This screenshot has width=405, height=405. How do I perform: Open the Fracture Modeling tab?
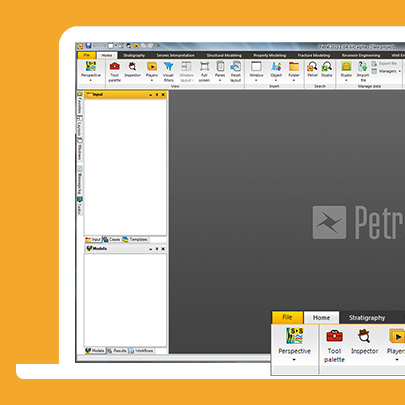tap(314, 55)
